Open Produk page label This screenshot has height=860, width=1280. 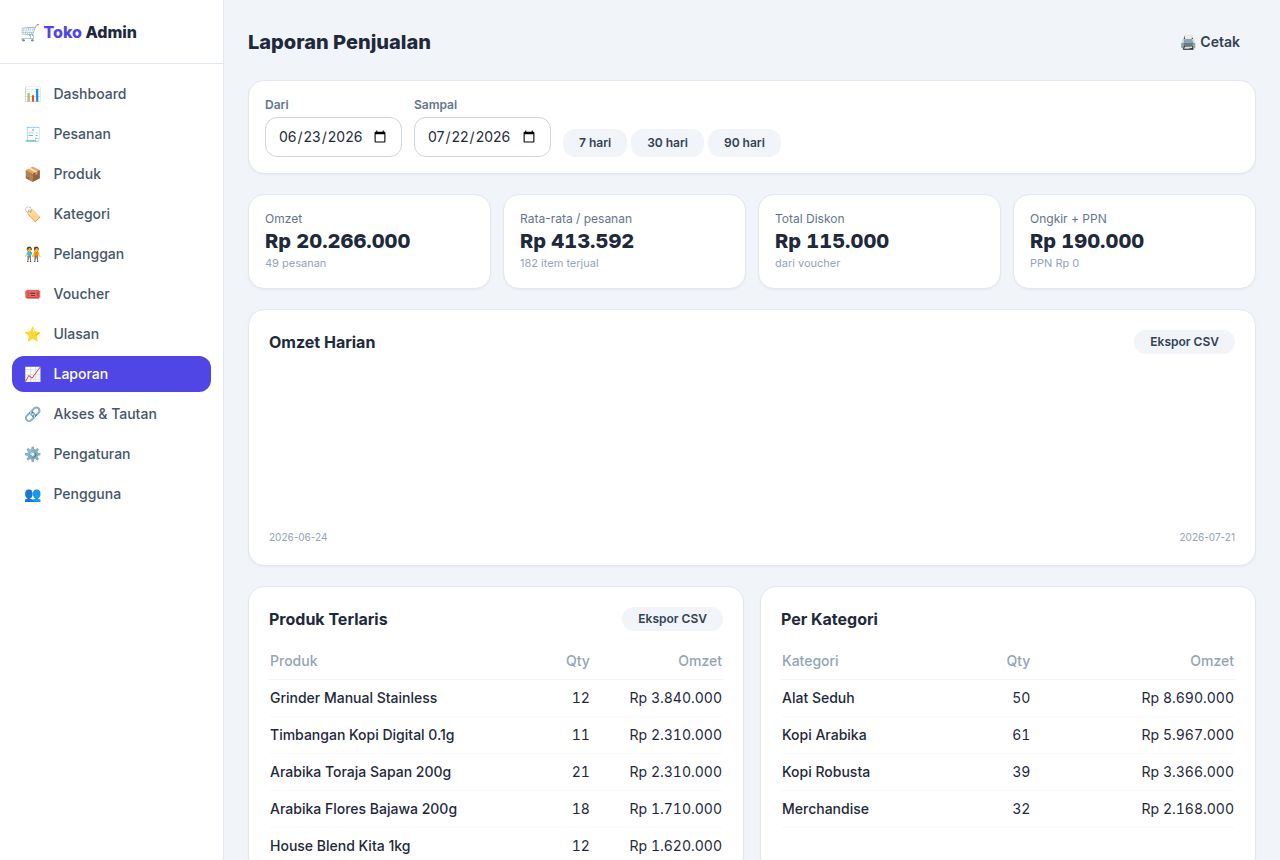coord(78,174)
